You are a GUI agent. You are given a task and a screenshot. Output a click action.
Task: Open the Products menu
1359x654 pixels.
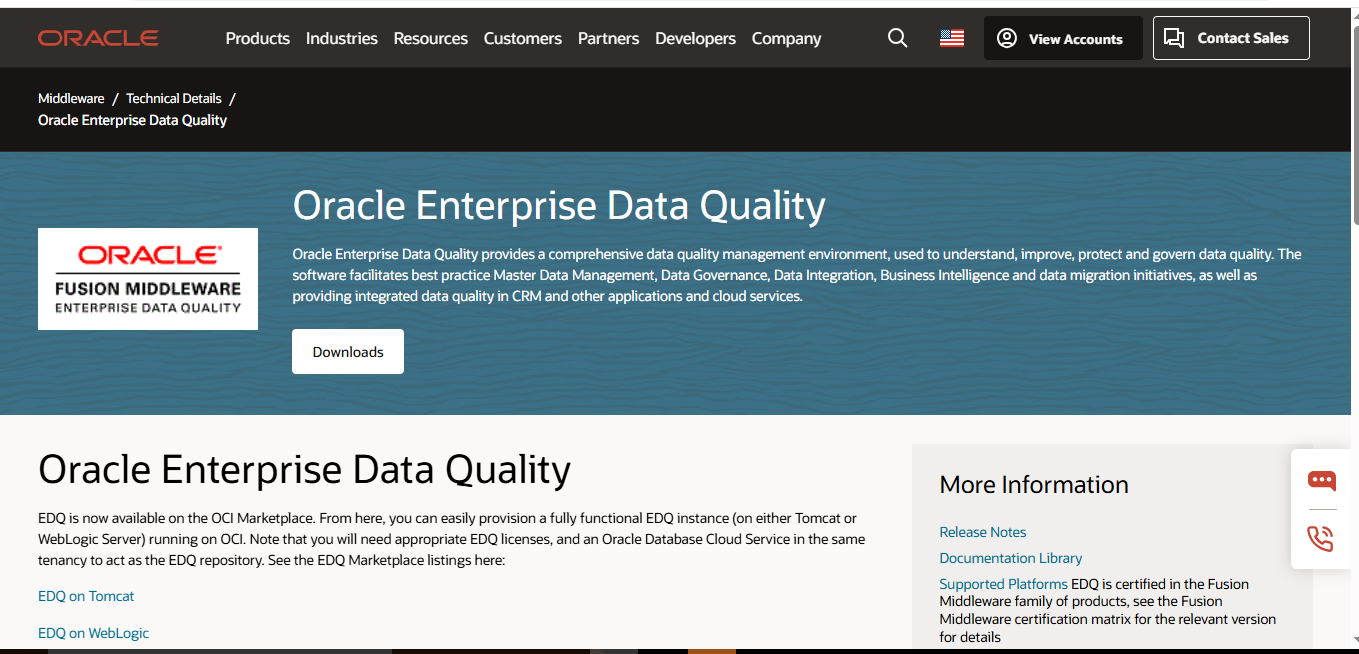tap(257, 38)
